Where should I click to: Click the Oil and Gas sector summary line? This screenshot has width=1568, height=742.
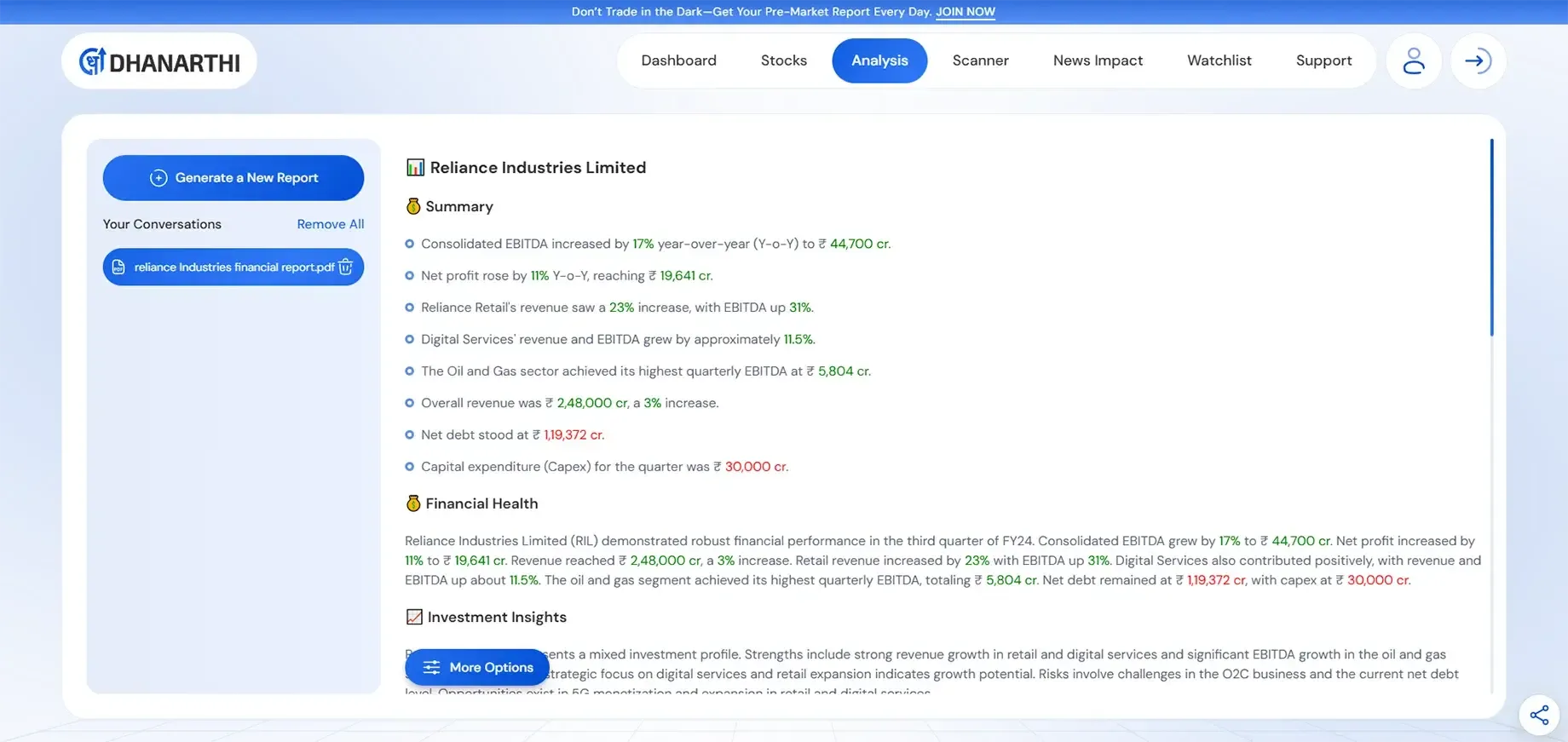[x=646, y=371]
